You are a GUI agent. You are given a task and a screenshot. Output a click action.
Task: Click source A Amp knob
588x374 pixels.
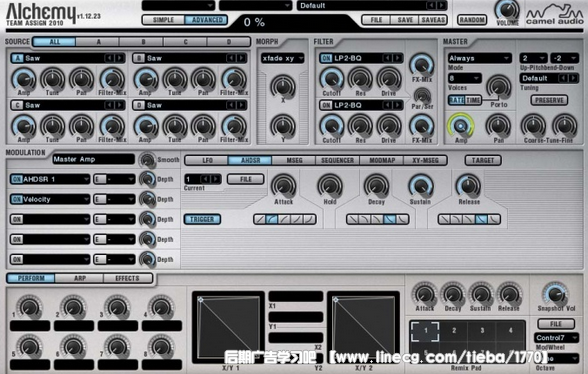point(24,79)
